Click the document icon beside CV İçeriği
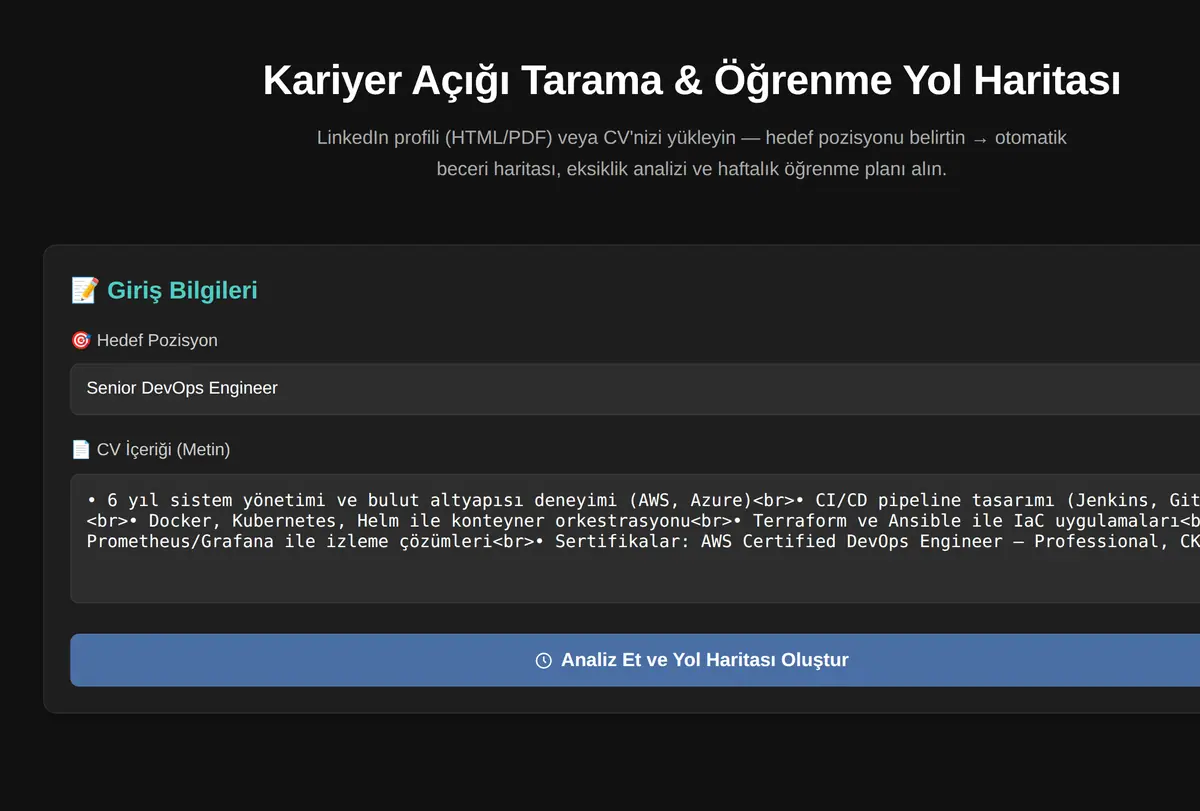This screenshot has height=811, width=1200. click(x=81, y=450)
